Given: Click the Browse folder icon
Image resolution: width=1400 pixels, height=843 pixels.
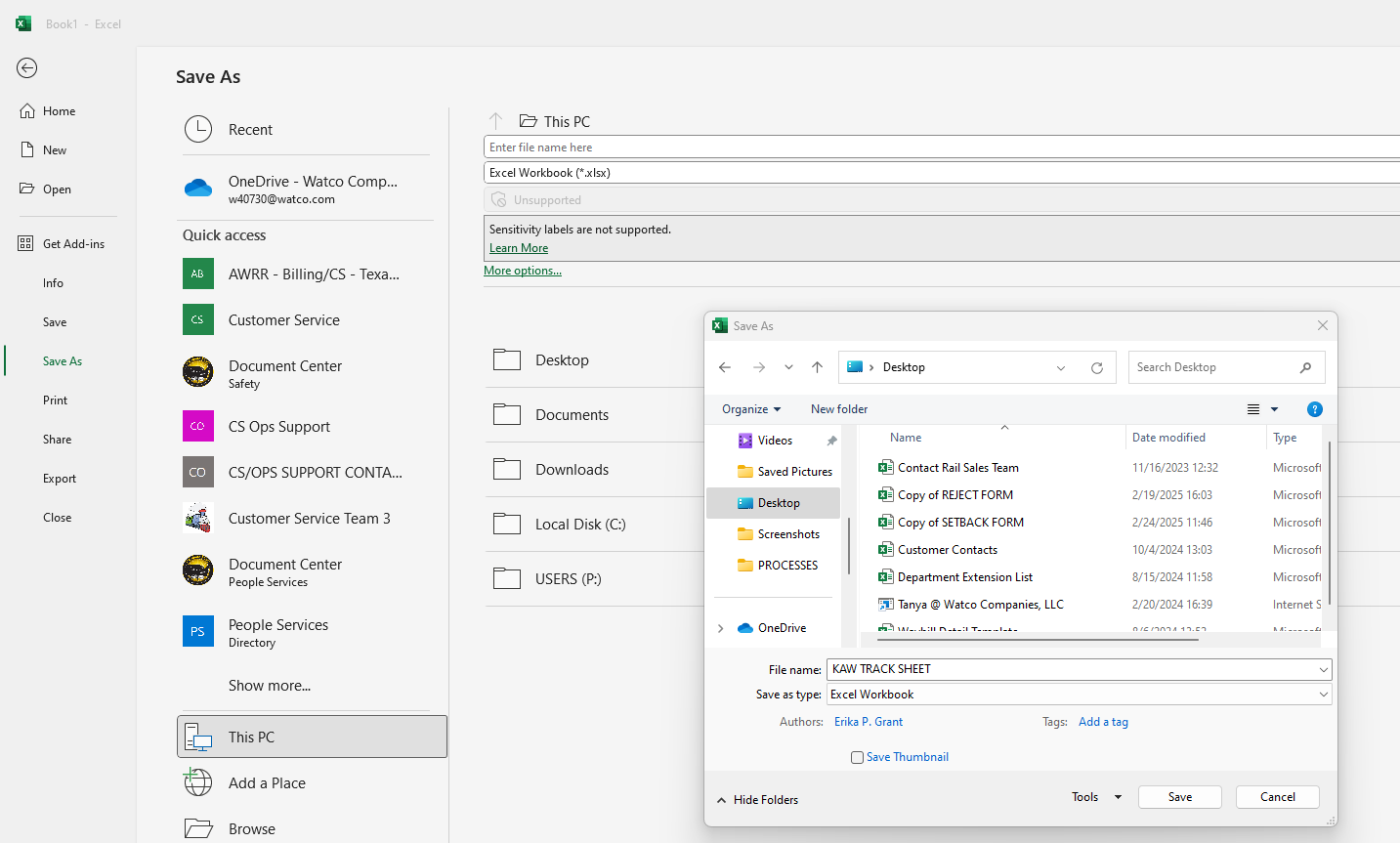Looking at the screenshot, I should click(x=198, y=828).
